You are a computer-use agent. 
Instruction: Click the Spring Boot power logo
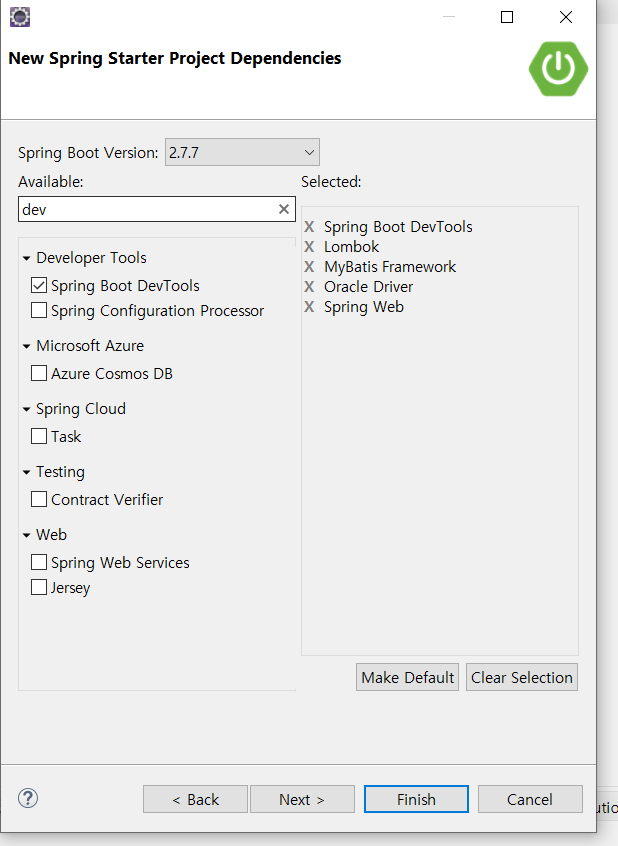coord(558,69)
